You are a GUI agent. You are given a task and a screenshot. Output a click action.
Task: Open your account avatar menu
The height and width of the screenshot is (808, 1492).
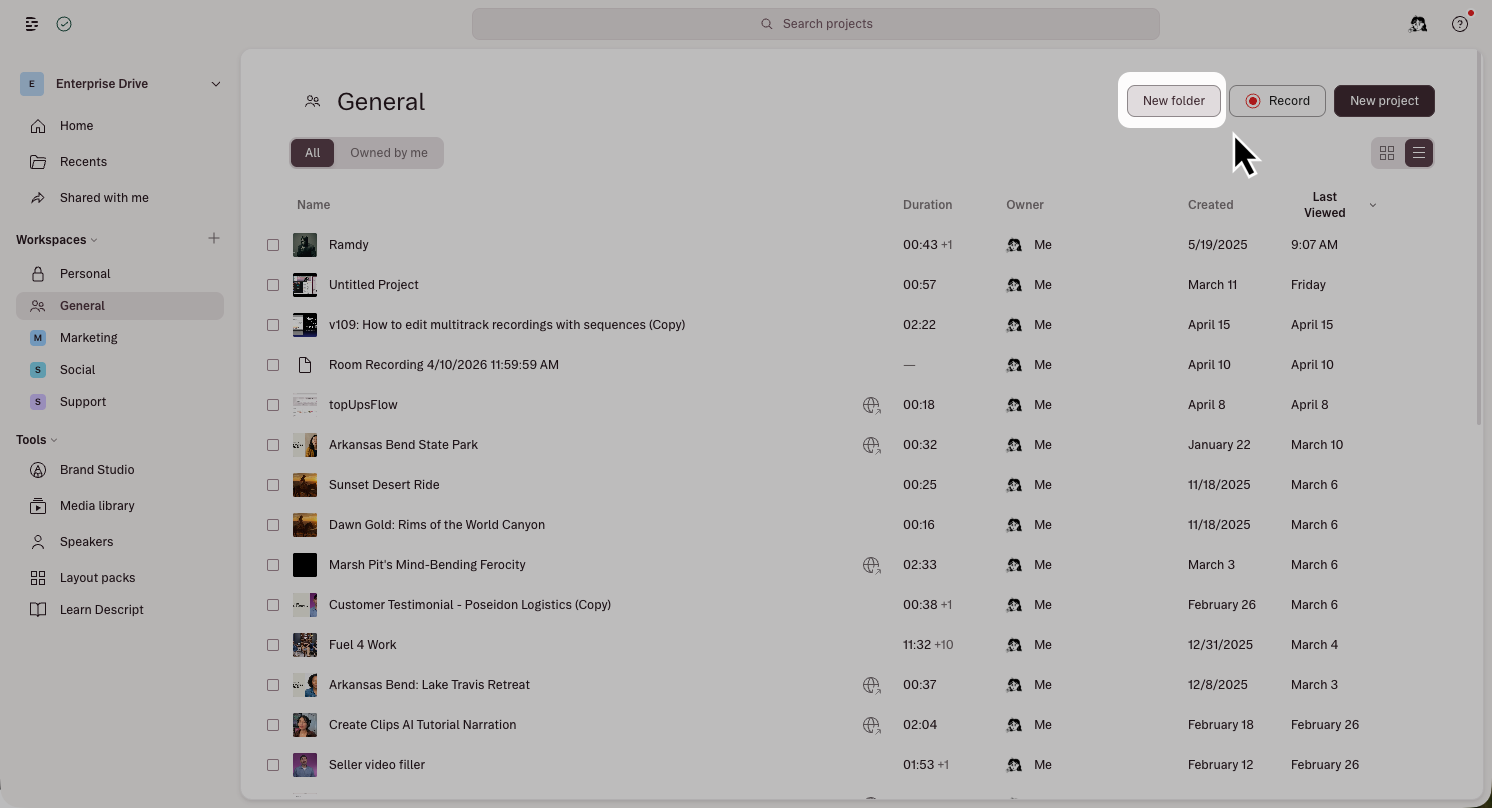(1418, 23)
